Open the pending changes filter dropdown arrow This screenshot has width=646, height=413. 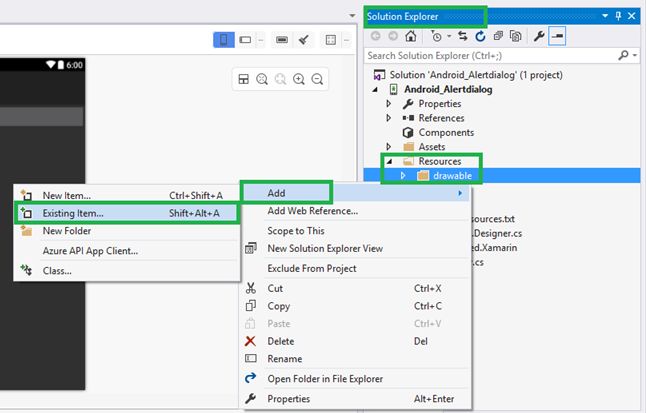coord(449,36)
